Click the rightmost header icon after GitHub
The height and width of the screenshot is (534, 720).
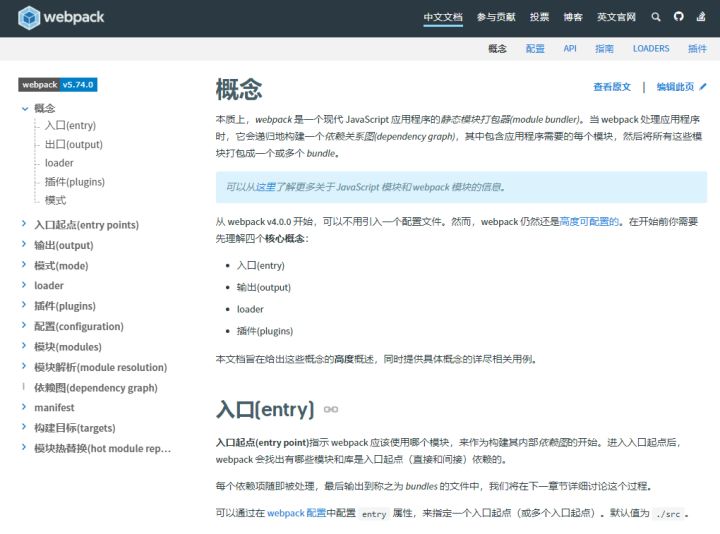[x=701, y=17]
